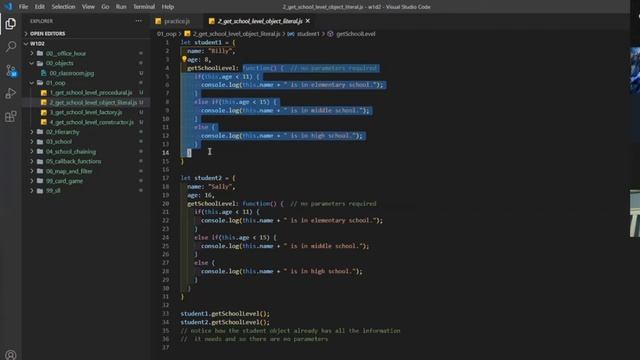Click the VS Code logo in title bar
Image resolution: width=640 pixels, height=360 pixels.
[x=8, y=7]
